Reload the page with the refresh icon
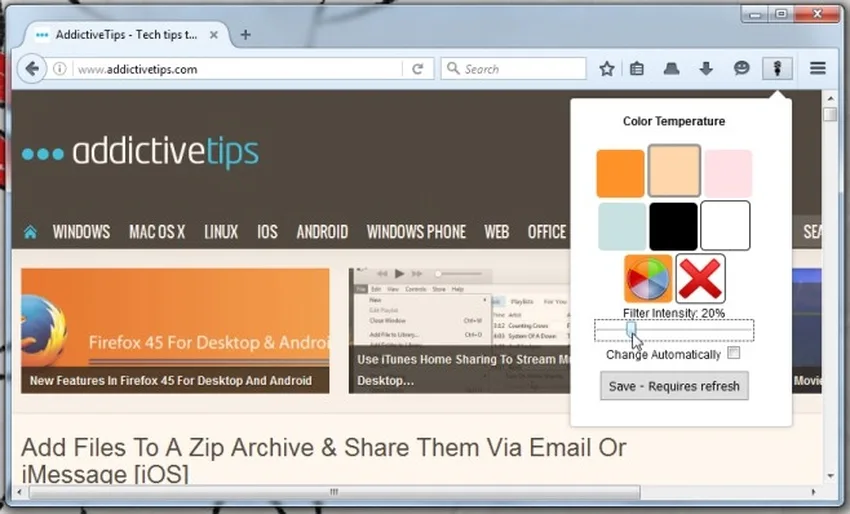Viewport: 850px width, 514px height. coord(417,69)
